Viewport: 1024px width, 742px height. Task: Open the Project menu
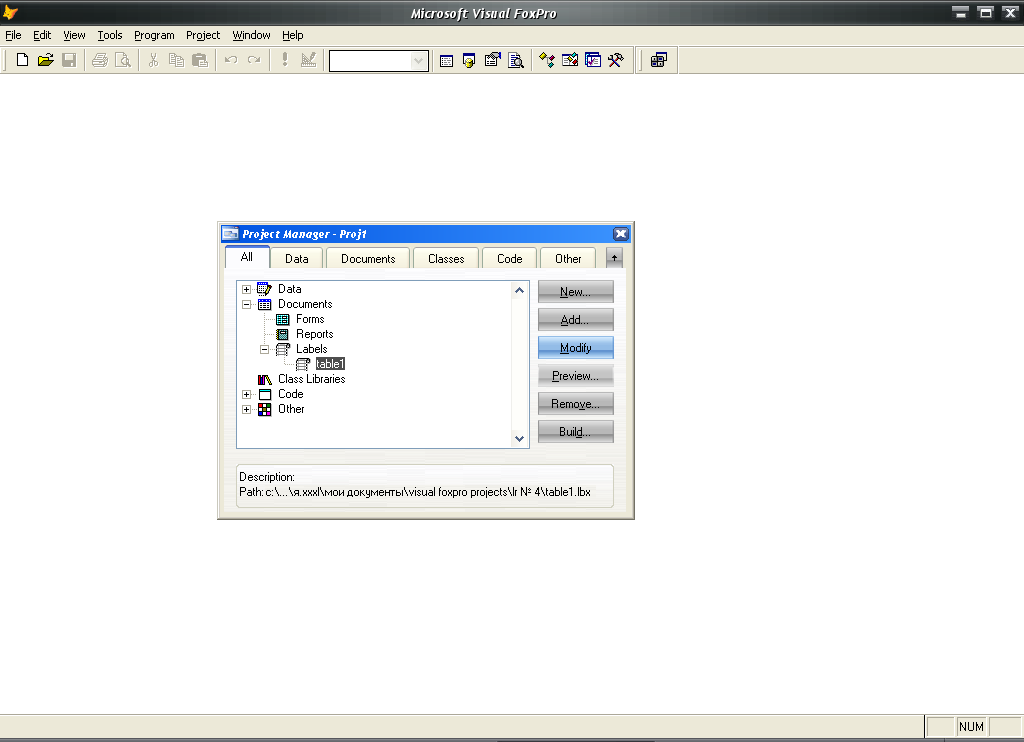(x=202, y=35)
